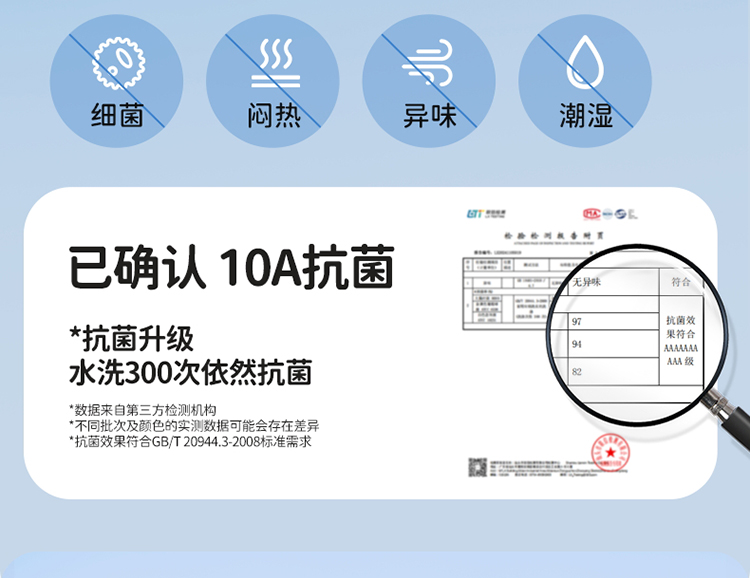Click the magnifying glass over the report
750x578 pixels.
637,335
